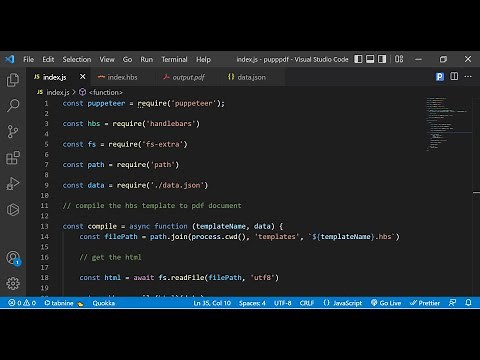480x360 pixels.
Task: Click templateName parameter on line 13
Action: pos(221,226)
